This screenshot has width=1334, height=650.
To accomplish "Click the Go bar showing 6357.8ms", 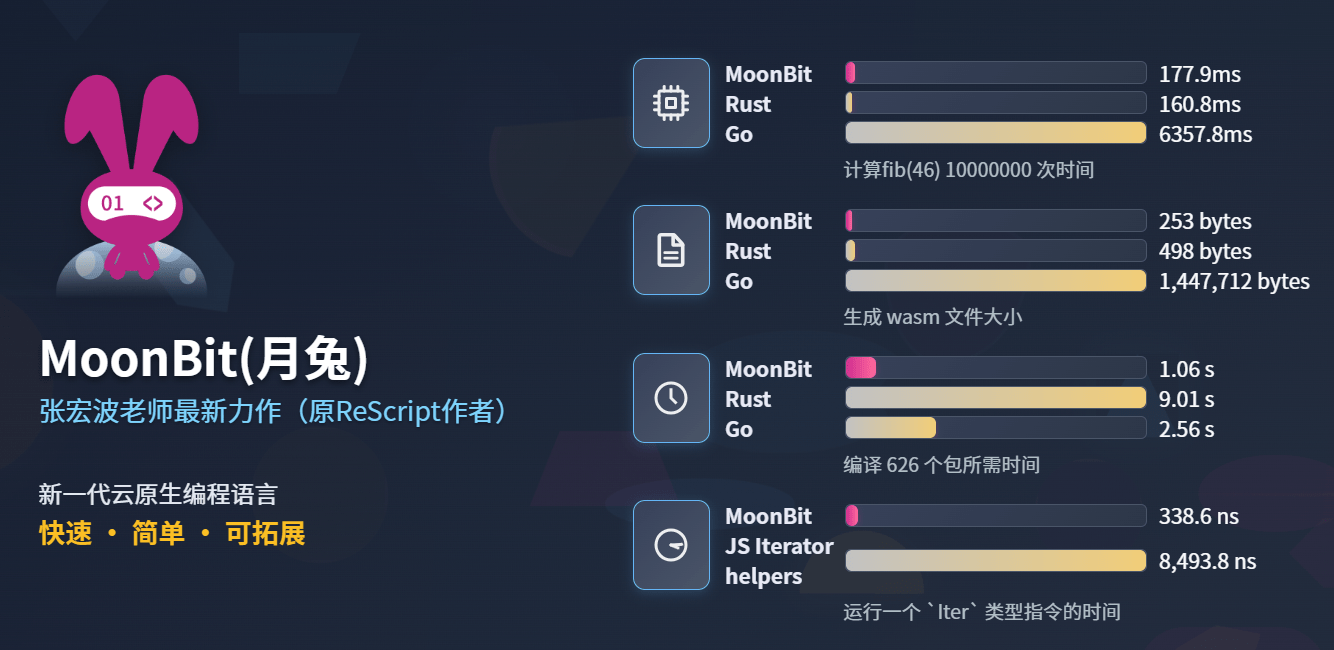I will [x=995, y=133].
